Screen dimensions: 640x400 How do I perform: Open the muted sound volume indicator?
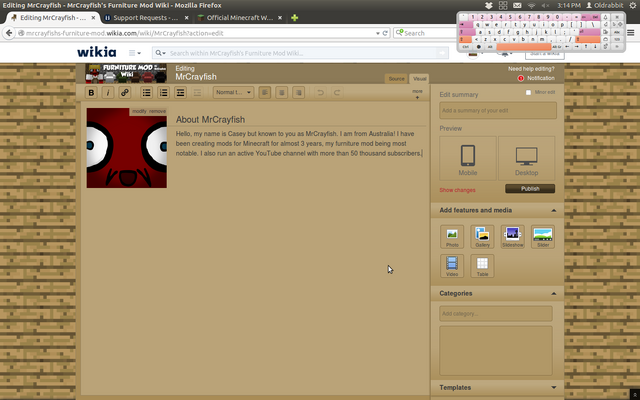[x=545, y=5]
